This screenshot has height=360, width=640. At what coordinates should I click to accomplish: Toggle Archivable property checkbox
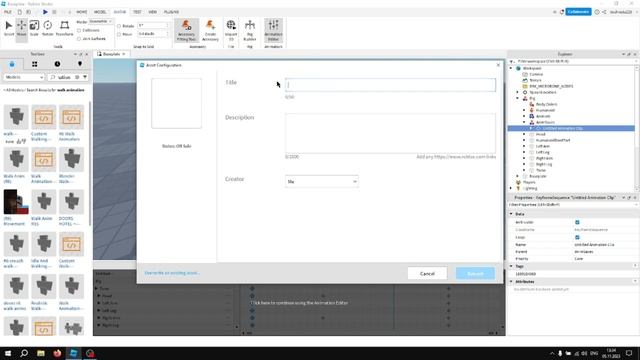pyautogui.click(x=577, y=222)
